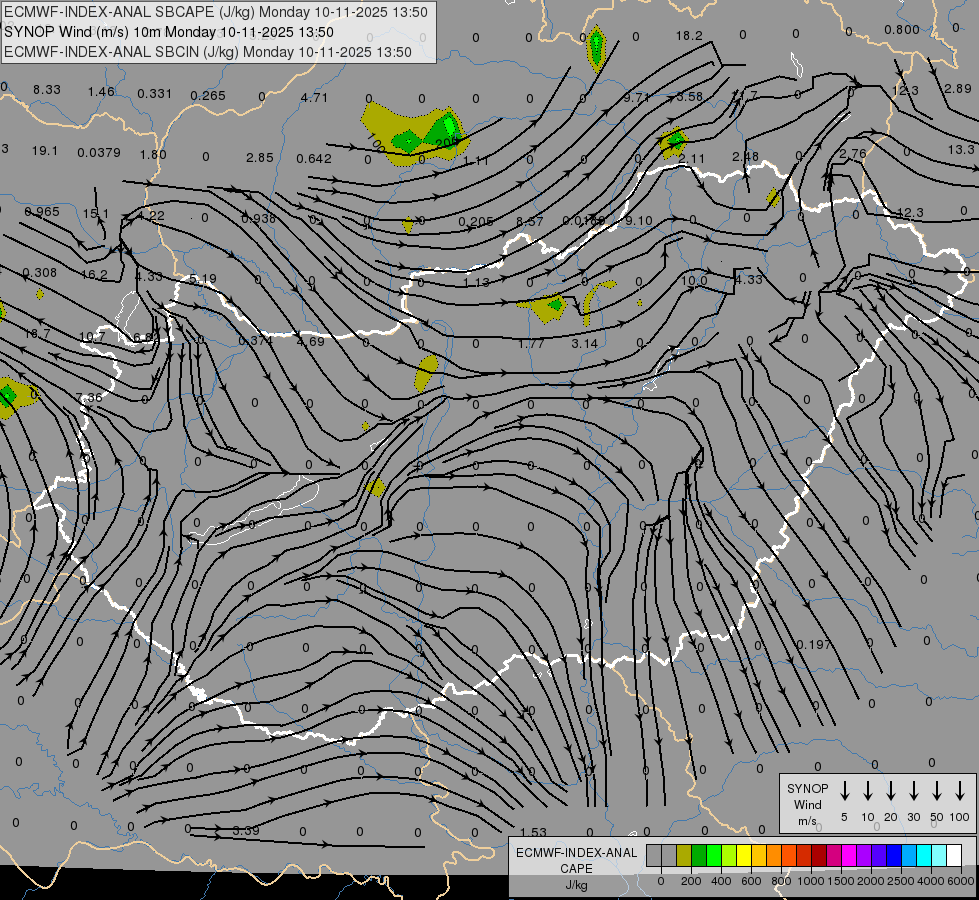Click the SYNOP Wind 10m title line

tap(169, 32)
